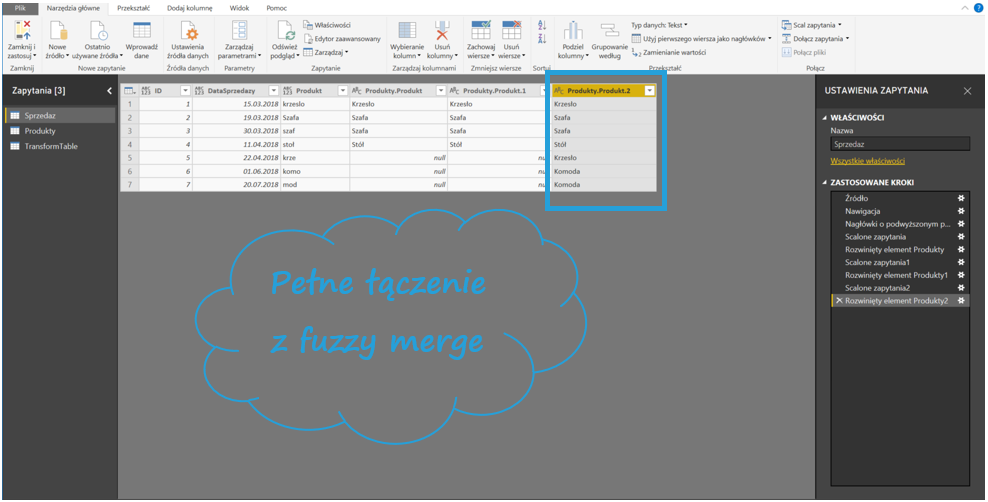The width and height of the screenshot is (988, 502).
Task: Open filter dropdown for Produkty.Produkt.2 column
Action: click(650, 90)
